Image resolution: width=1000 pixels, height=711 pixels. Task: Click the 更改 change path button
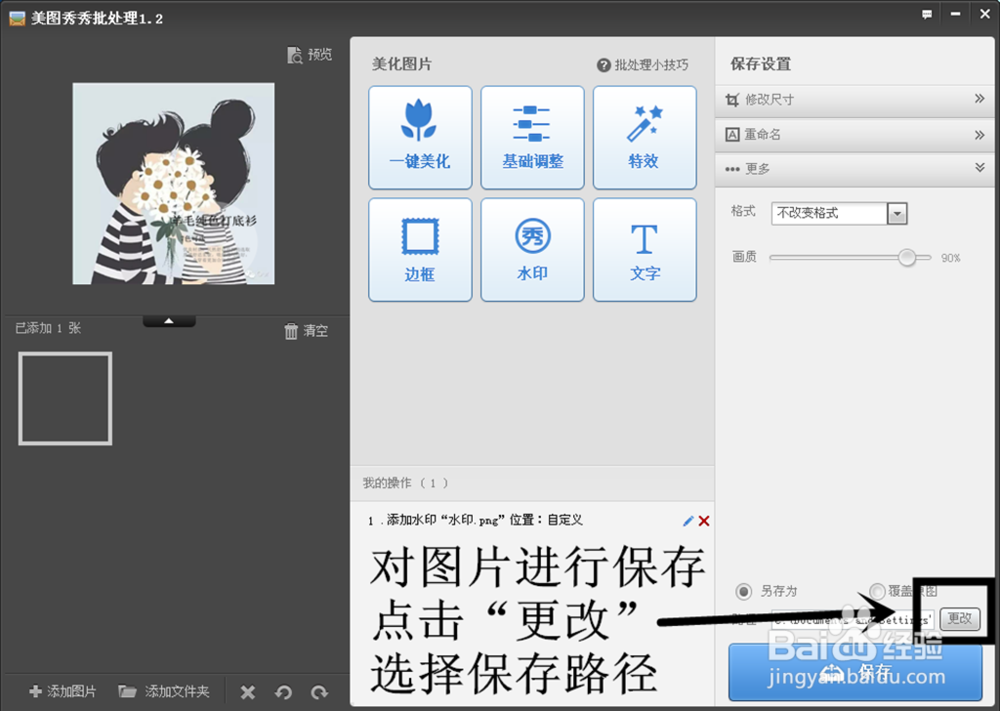[959, 619]
